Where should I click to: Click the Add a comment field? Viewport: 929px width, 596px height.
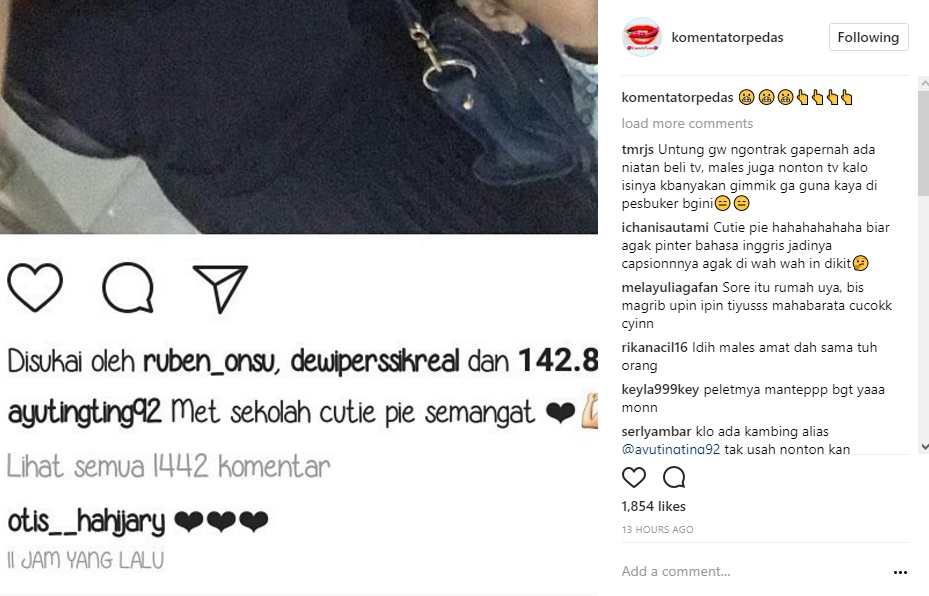752,572
